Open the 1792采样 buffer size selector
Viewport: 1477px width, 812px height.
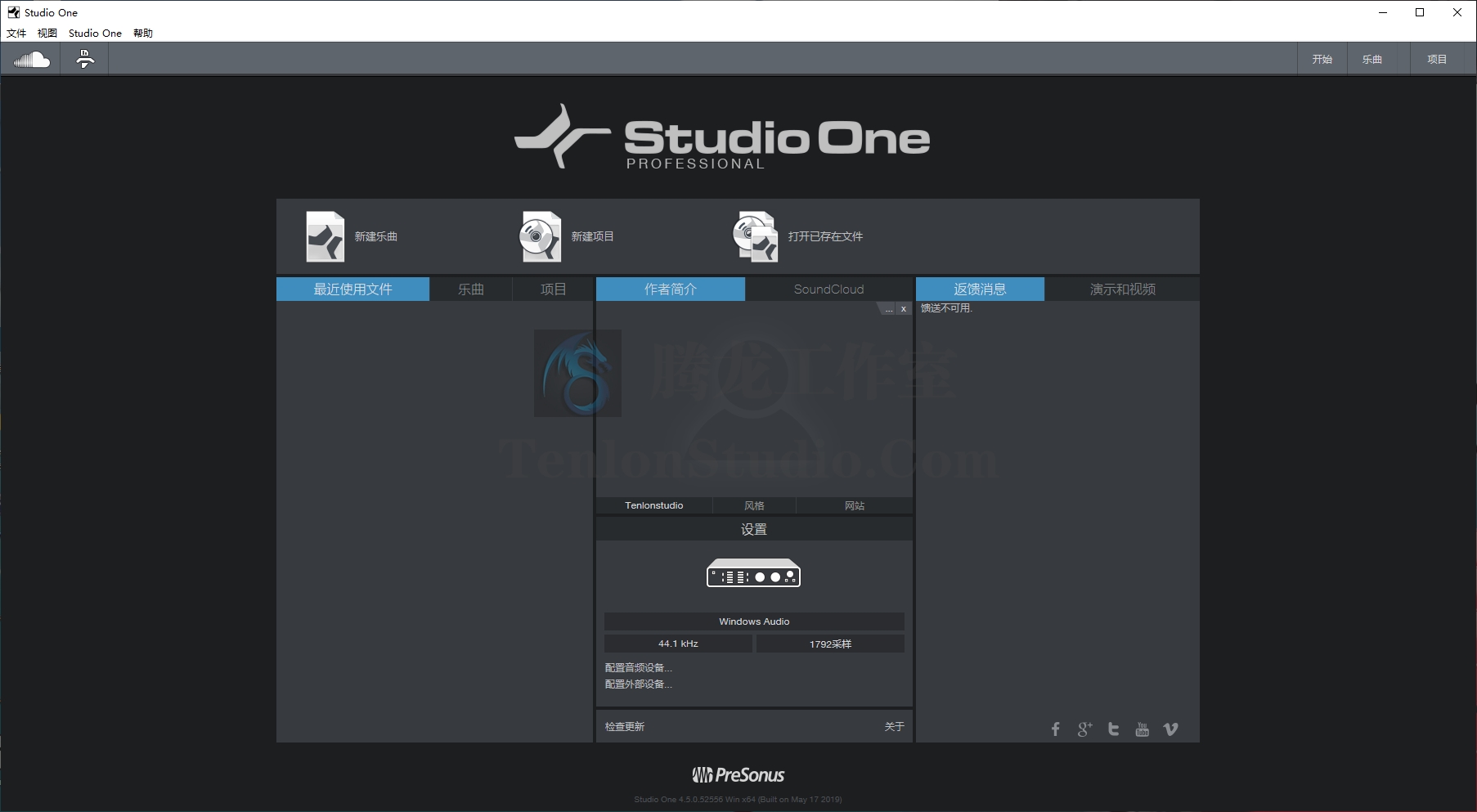tap(830, 644)
